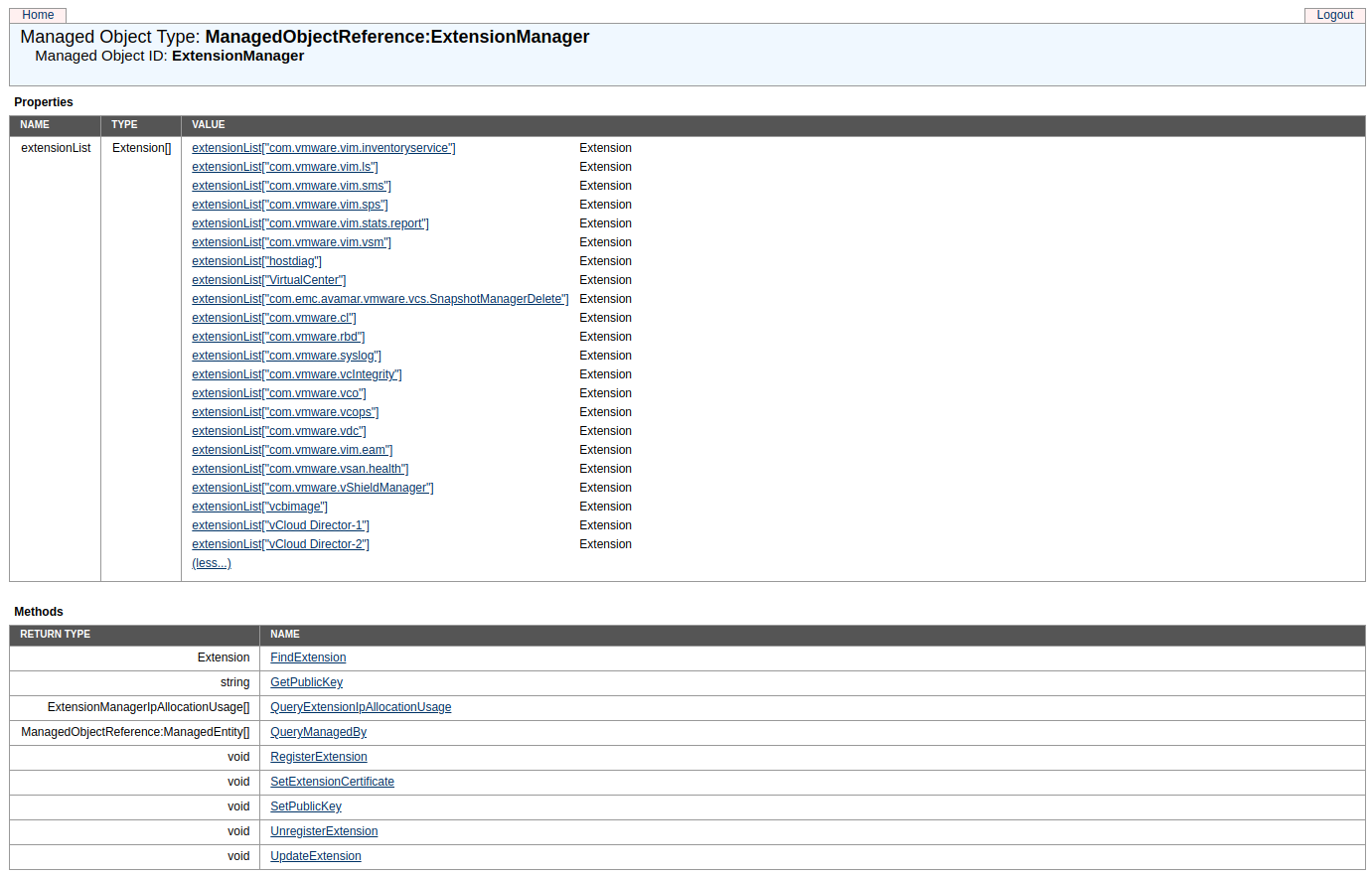Open the UpdateExtension method link
The height and width of the screenshot is (876, 1372).
coord(315,856)
